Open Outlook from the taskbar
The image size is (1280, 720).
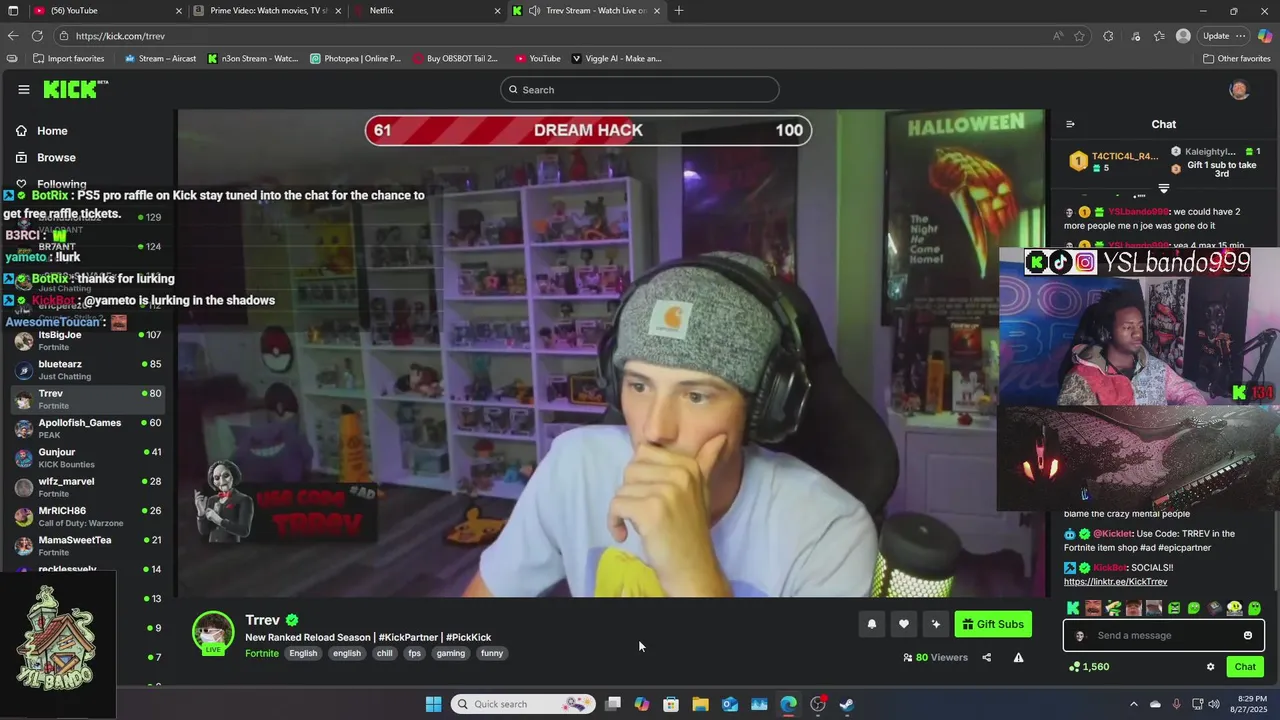pyautogui.click(x=730, y=704)
